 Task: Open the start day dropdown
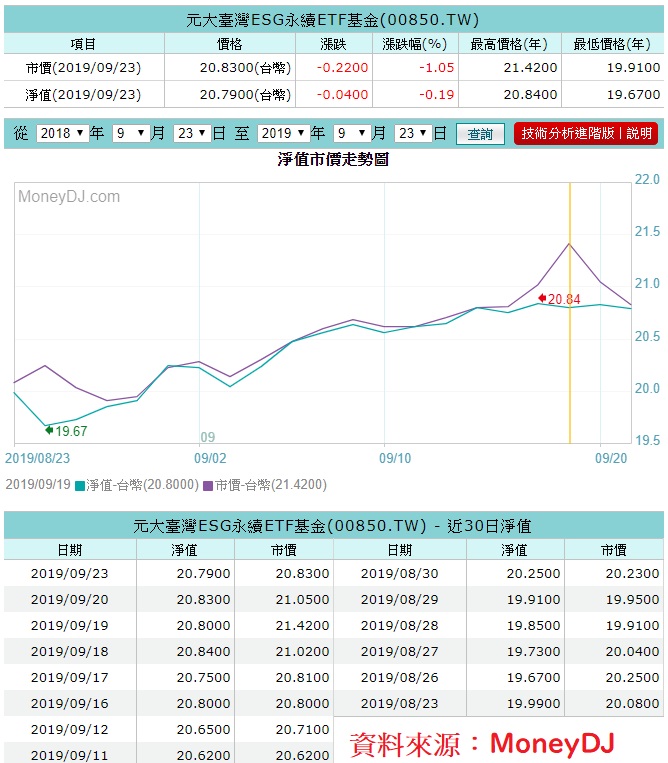coord(190,134)
